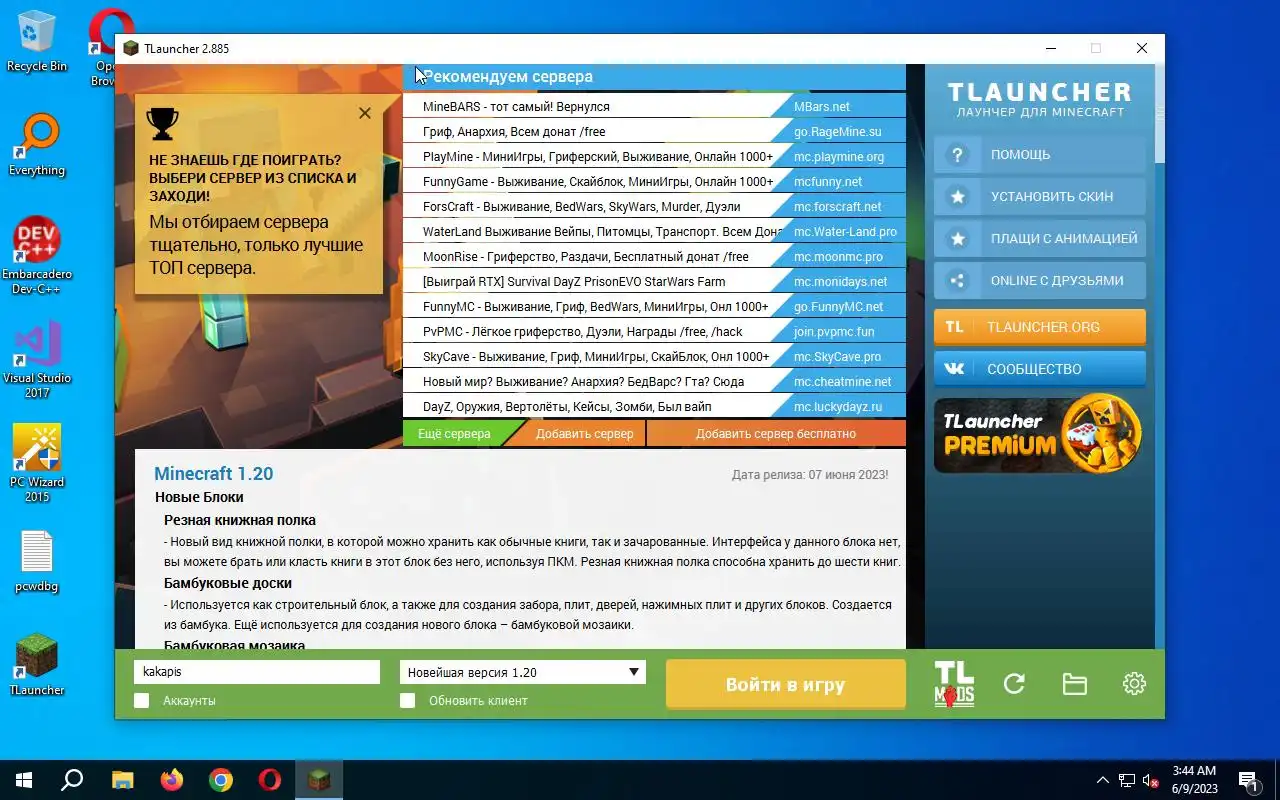Click the kakapis username input field

(x=257, y=672)
